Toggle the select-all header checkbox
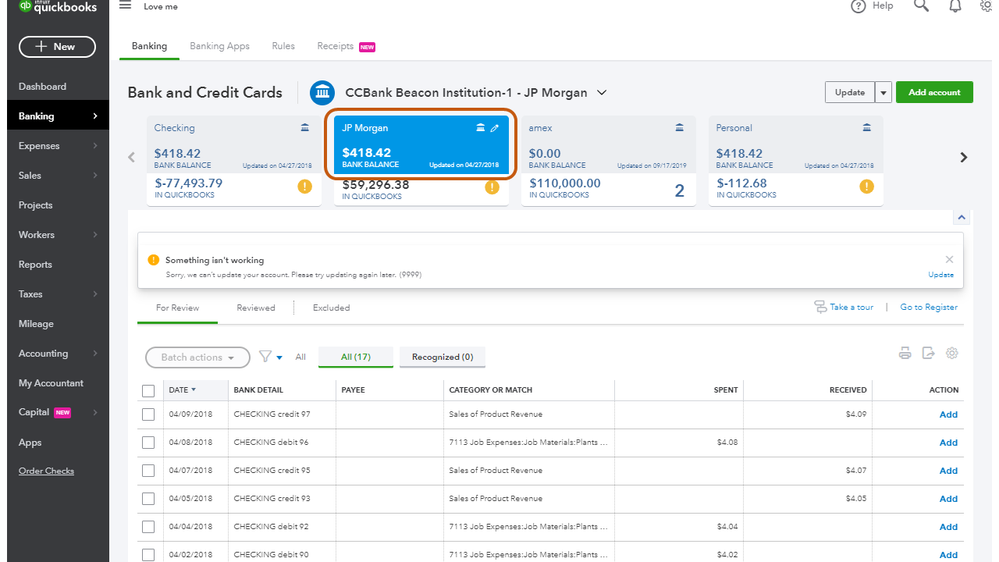999x562 pixels. [x=148, y=391]
